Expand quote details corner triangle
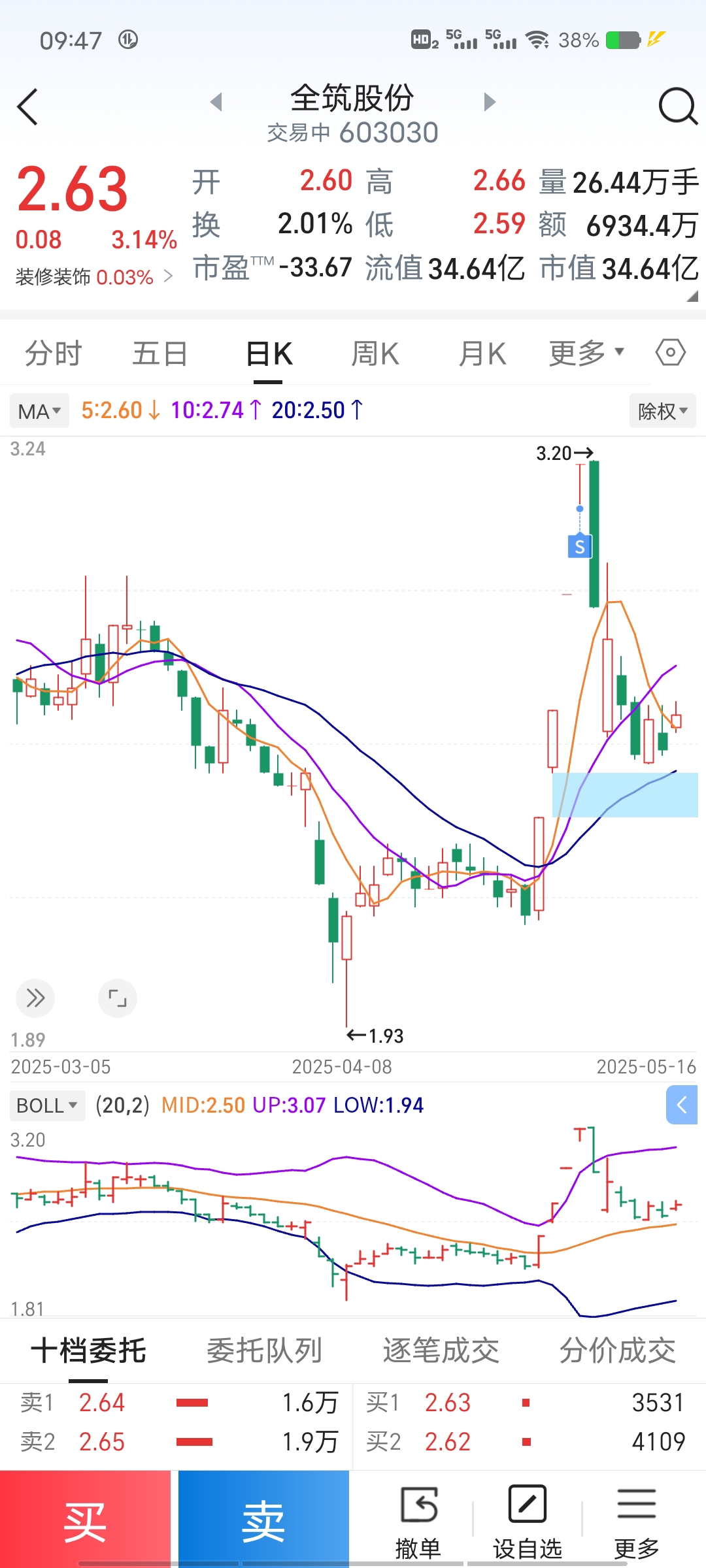Viewport: 706px width, 1568px height. 692,296
